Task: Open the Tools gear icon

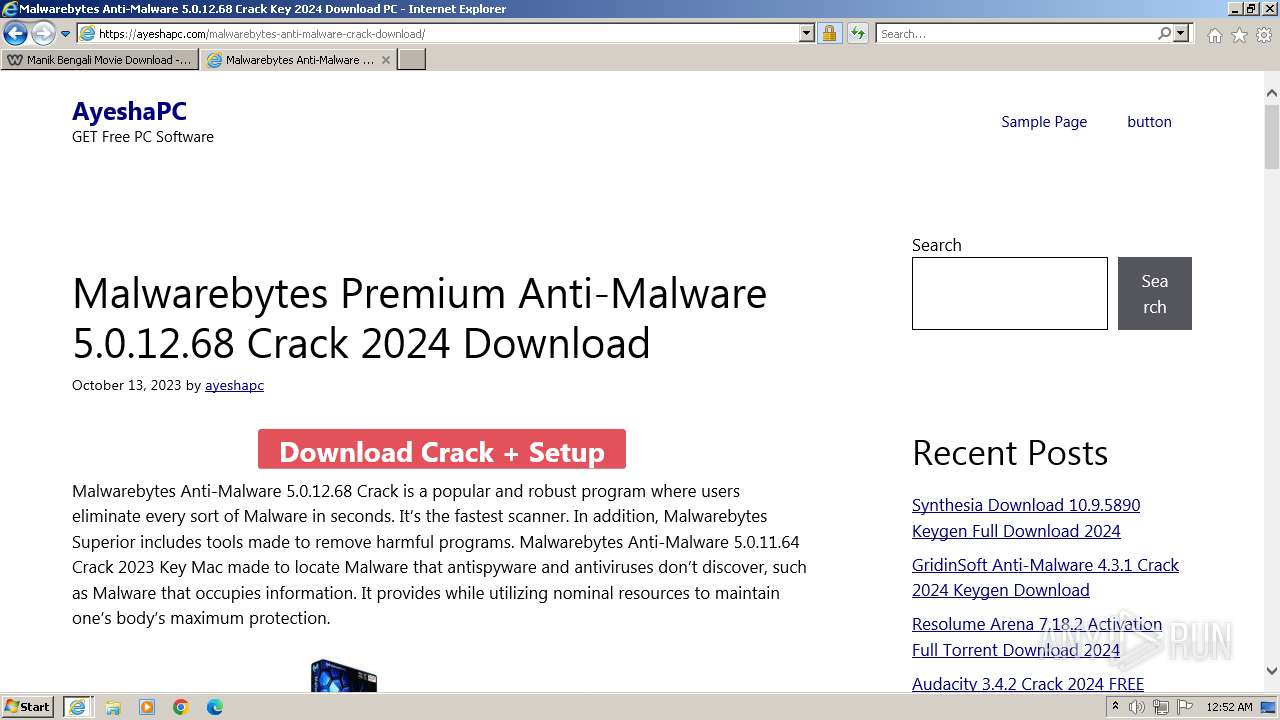Action: [1264, 35]
